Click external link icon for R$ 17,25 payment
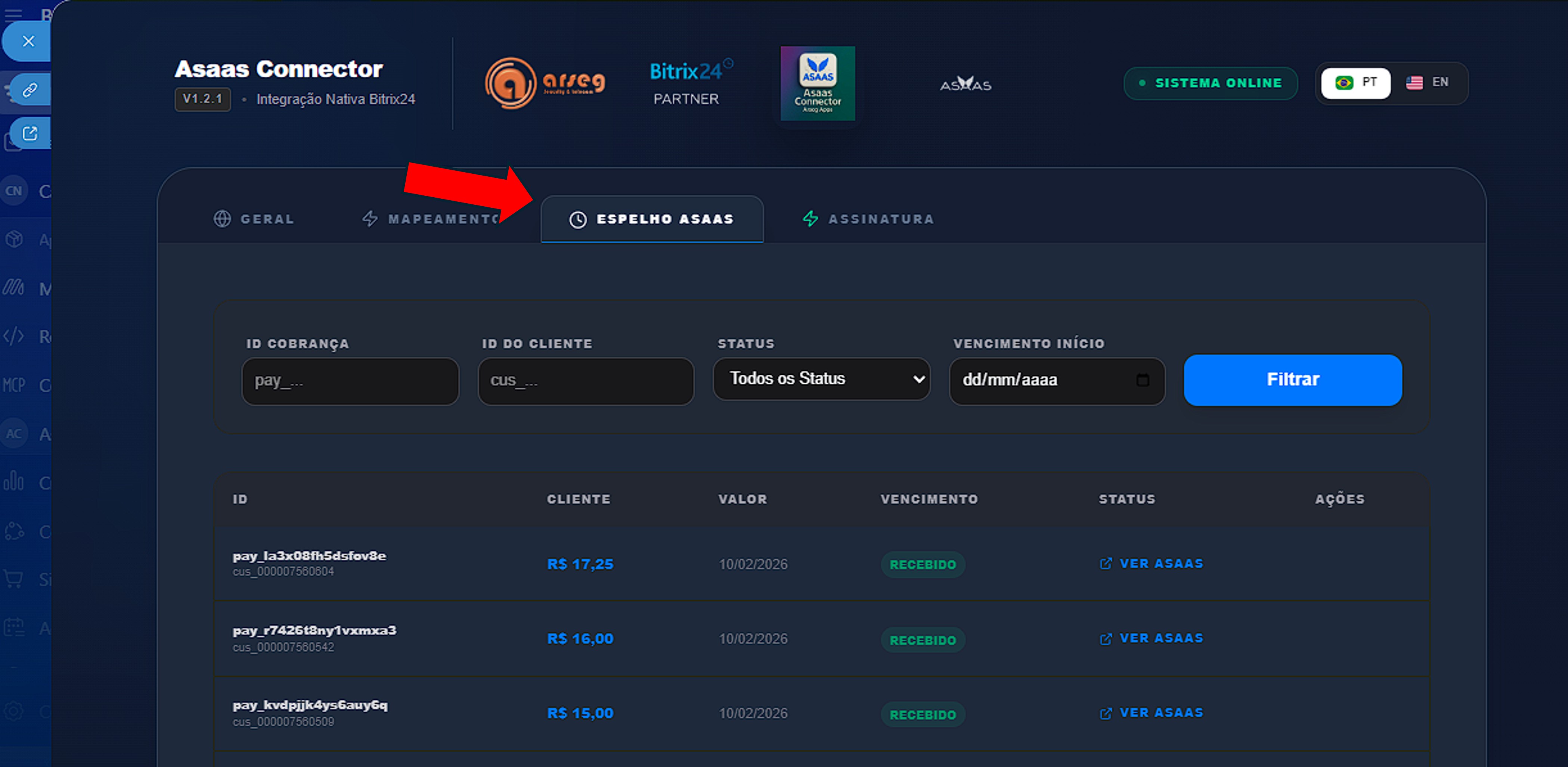The image size is (1568, 767). click(x=1105, y=564)
